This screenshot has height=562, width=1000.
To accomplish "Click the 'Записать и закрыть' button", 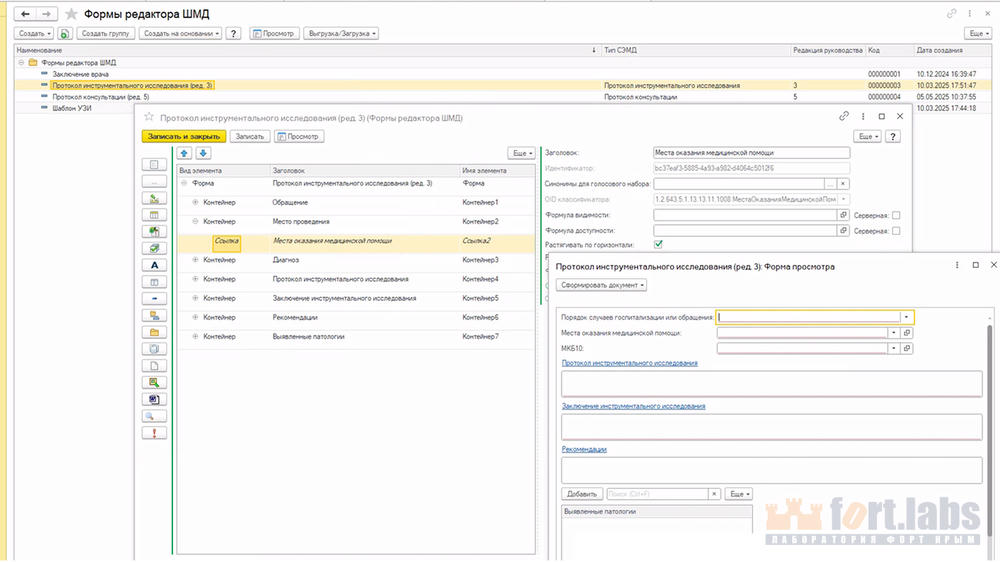I will point(184,136).
